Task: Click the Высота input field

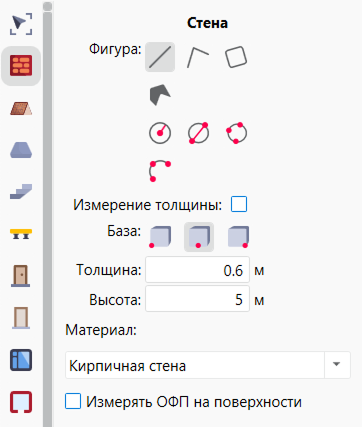Action: pyautogui.click(x=197, y=299)
